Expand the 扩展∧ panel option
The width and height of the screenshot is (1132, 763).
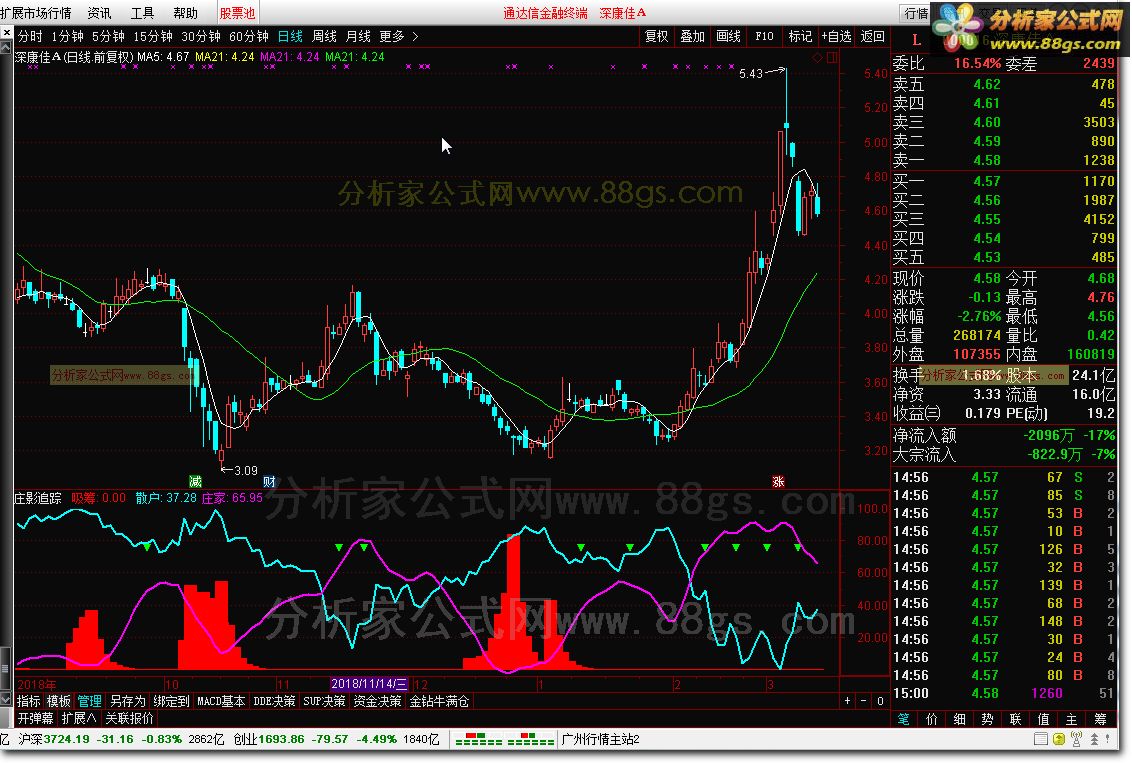pyautogui.click(x=79, y=718)
